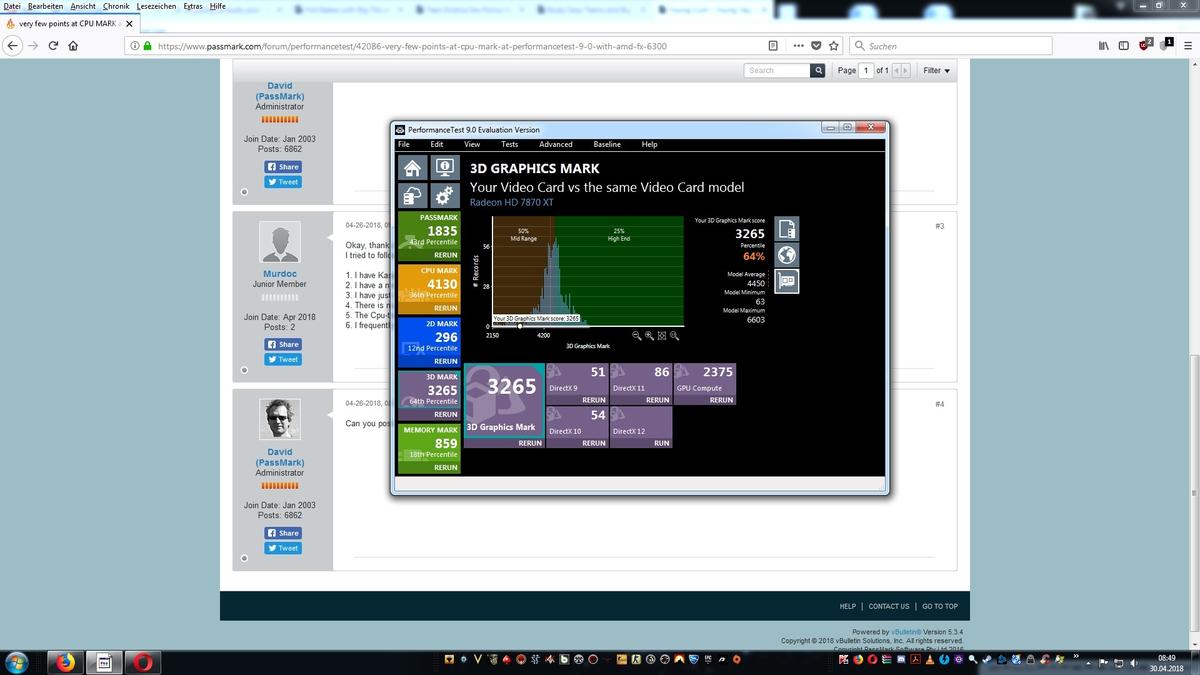This screenshot has height=675, width=1200.
Task: Click the forum page number field
Action: (x=867, y=70)
